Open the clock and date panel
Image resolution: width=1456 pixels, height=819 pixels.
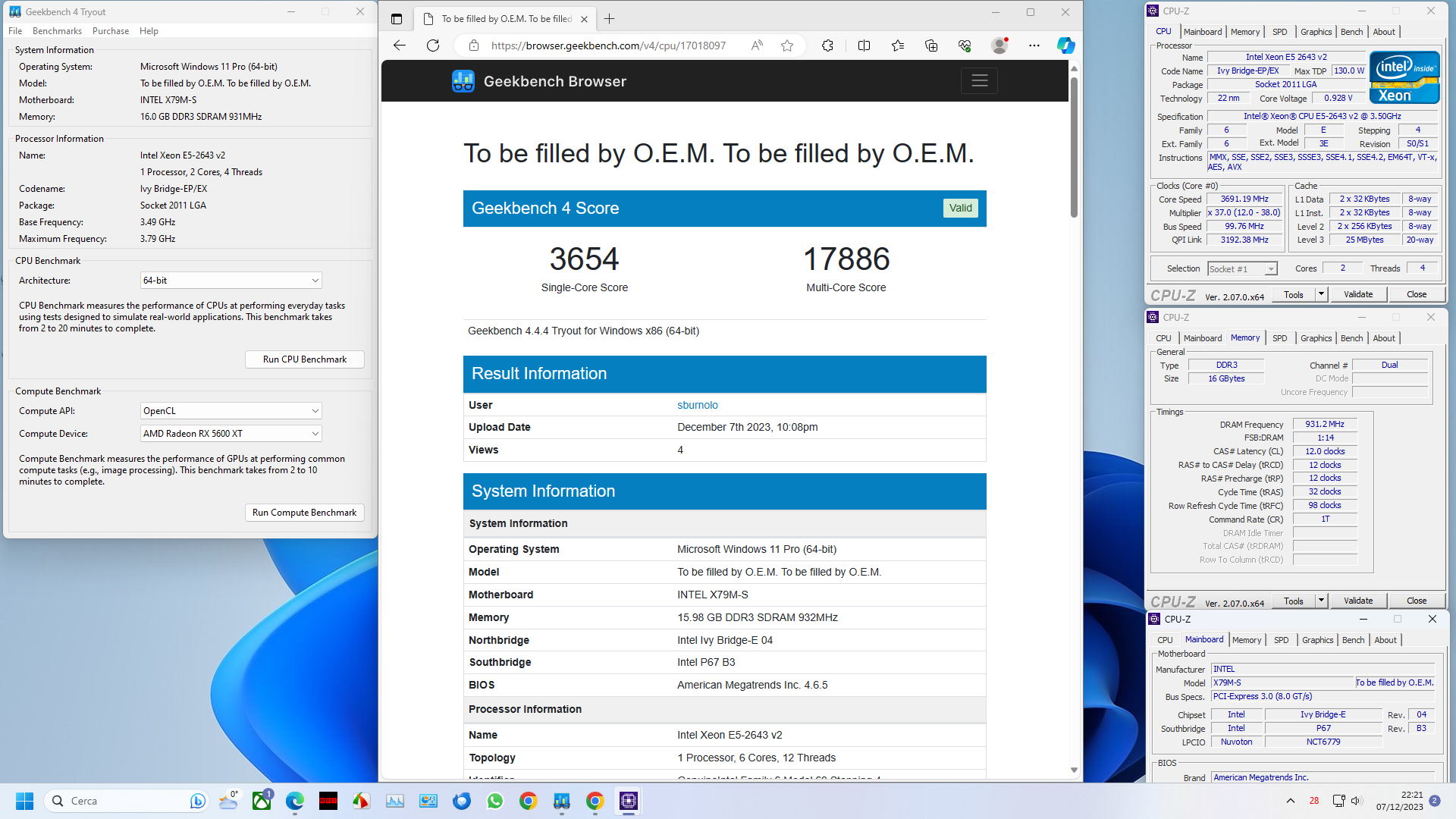[1401, 801]
